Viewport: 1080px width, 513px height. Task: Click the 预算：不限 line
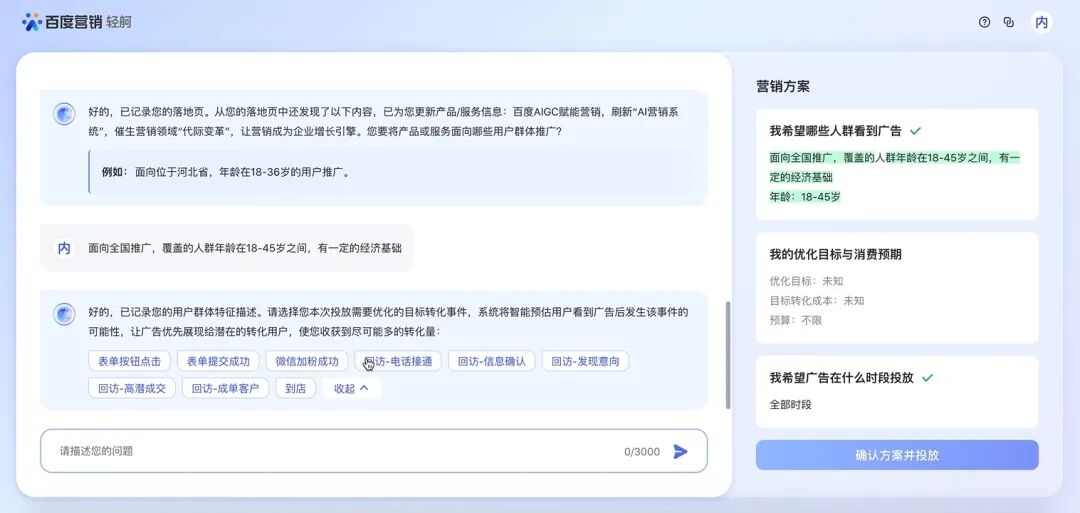(x=796, y=320)
